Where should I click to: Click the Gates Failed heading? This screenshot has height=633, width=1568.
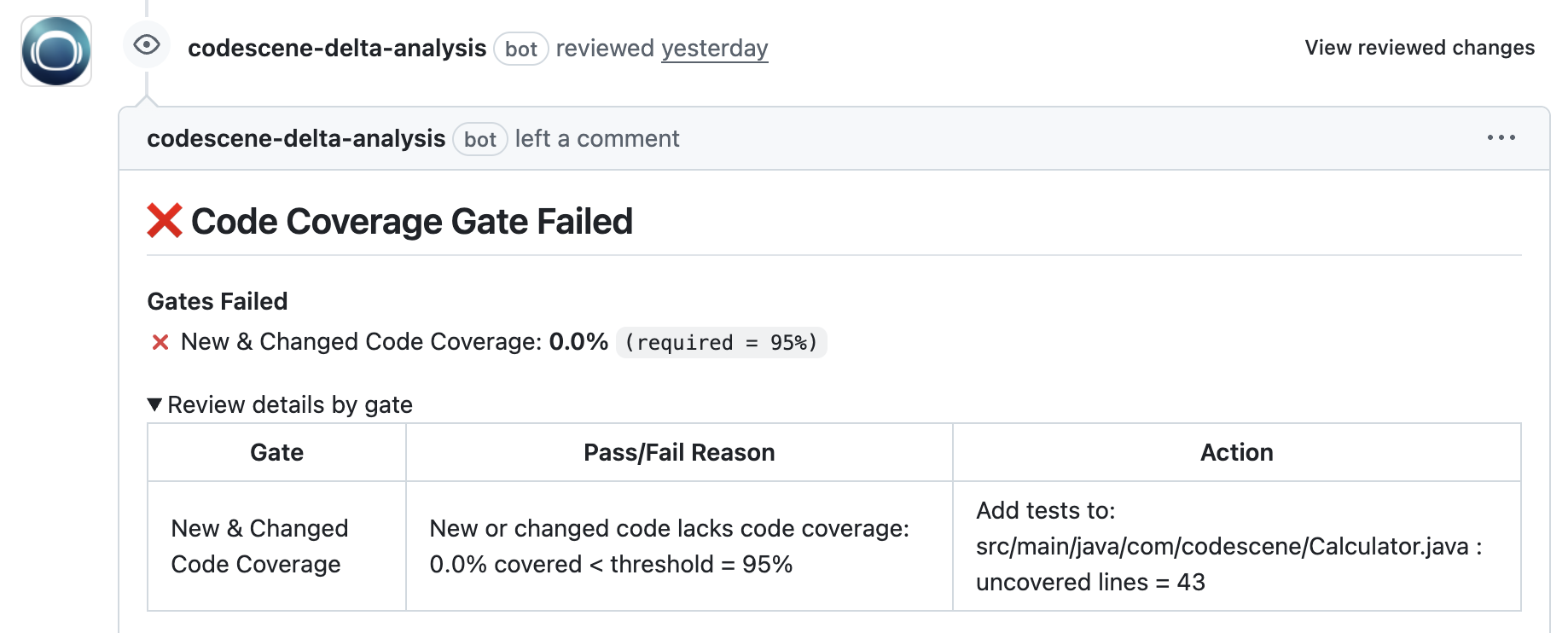click(218, 301)
